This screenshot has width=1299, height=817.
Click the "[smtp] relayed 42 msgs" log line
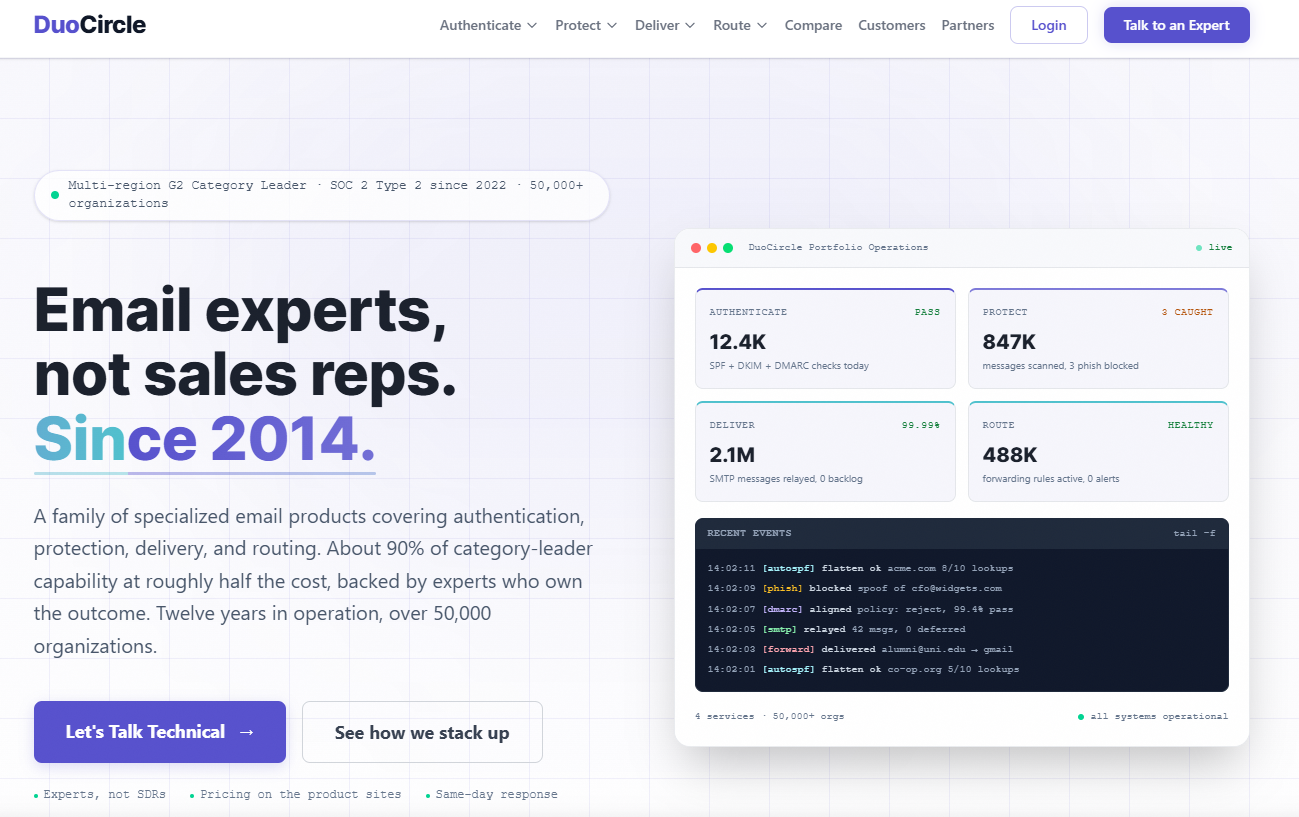click(x=836, y=629)
